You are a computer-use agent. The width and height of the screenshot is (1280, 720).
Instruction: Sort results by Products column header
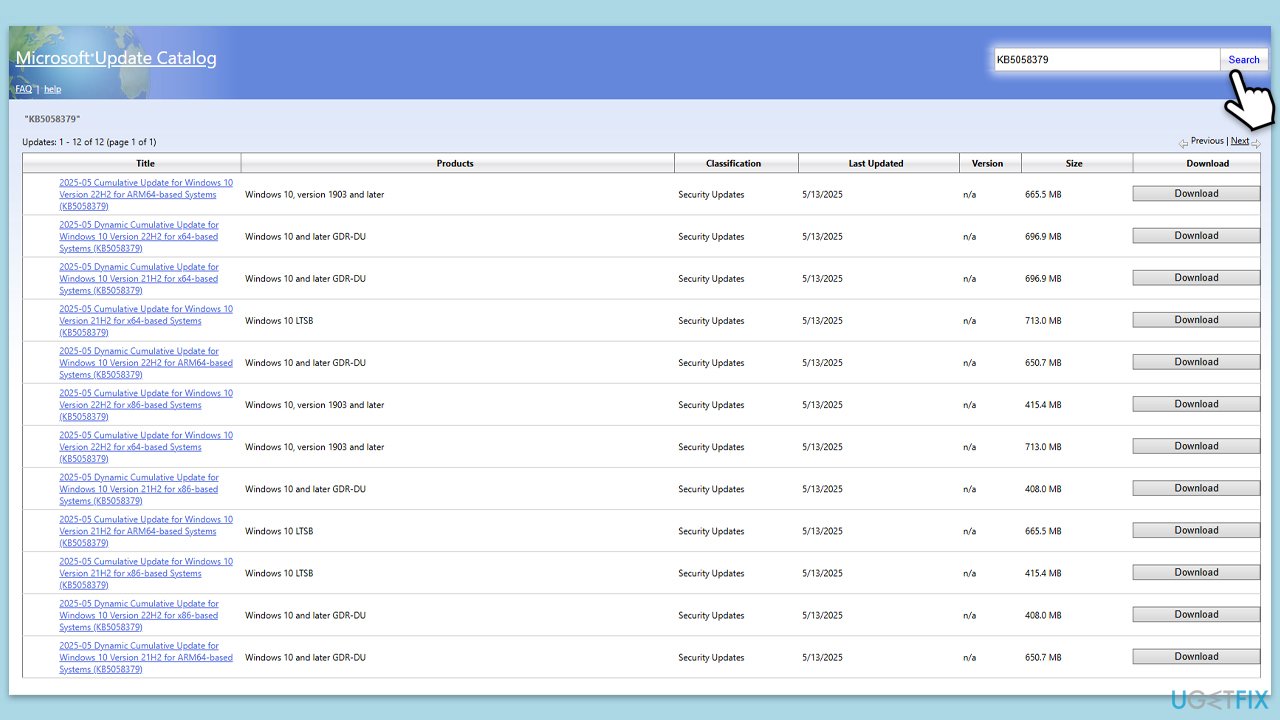(455, 163)
